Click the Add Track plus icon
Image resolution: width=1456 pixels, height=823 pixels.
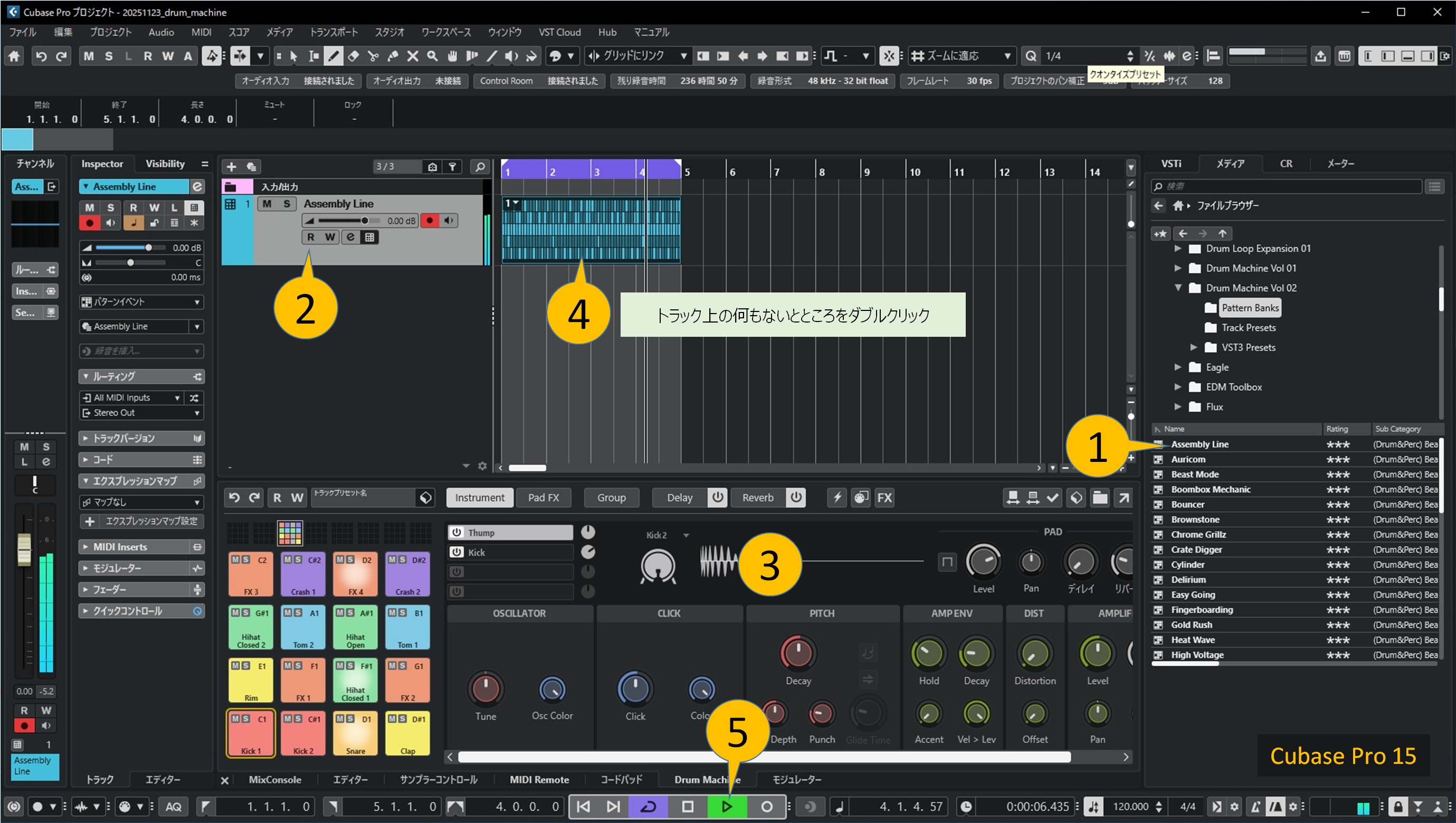tap(231, 167)
